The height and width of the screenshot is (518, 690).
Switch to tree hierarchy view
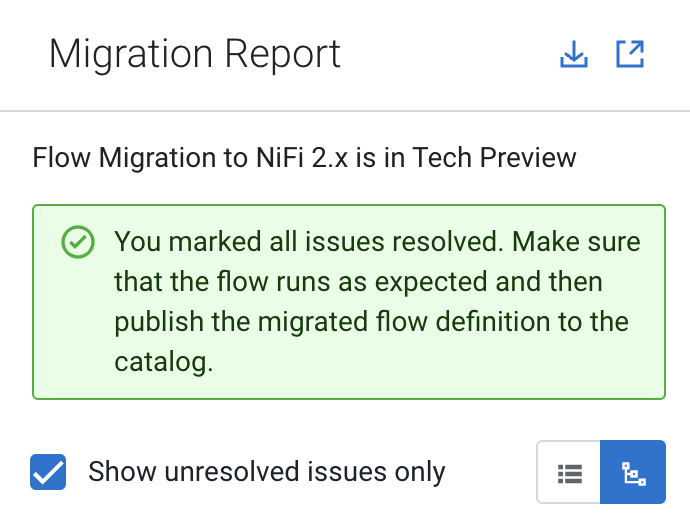click(x=632, y=472)
